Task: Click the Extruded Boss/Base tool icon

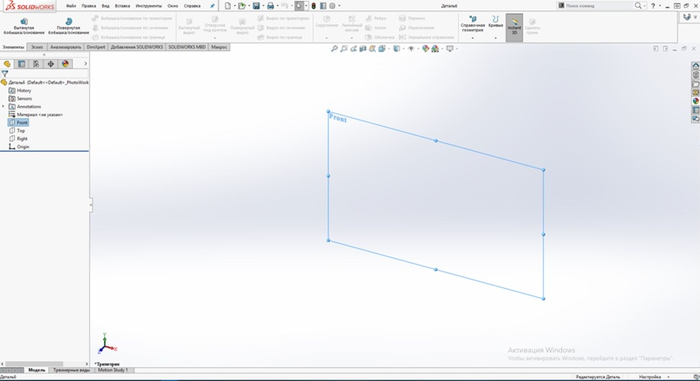Action: click(24, 21)
